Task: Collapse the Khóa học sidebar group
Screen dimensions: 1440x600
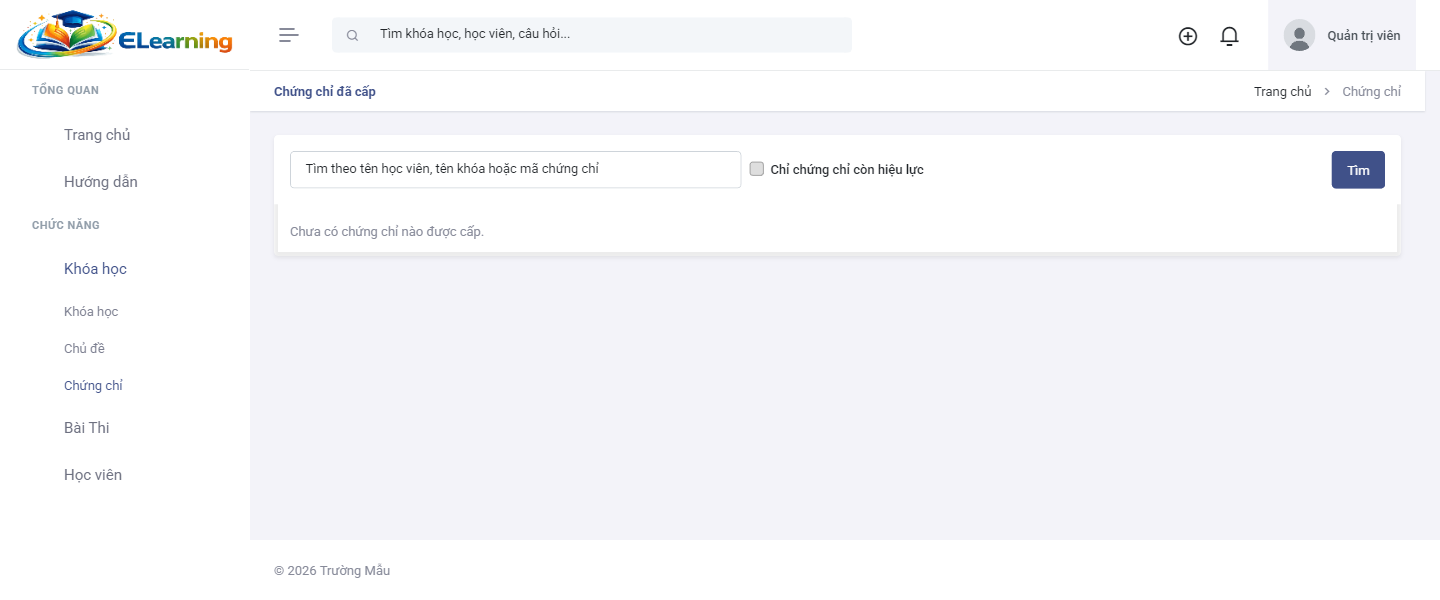Action: (95, 269)
